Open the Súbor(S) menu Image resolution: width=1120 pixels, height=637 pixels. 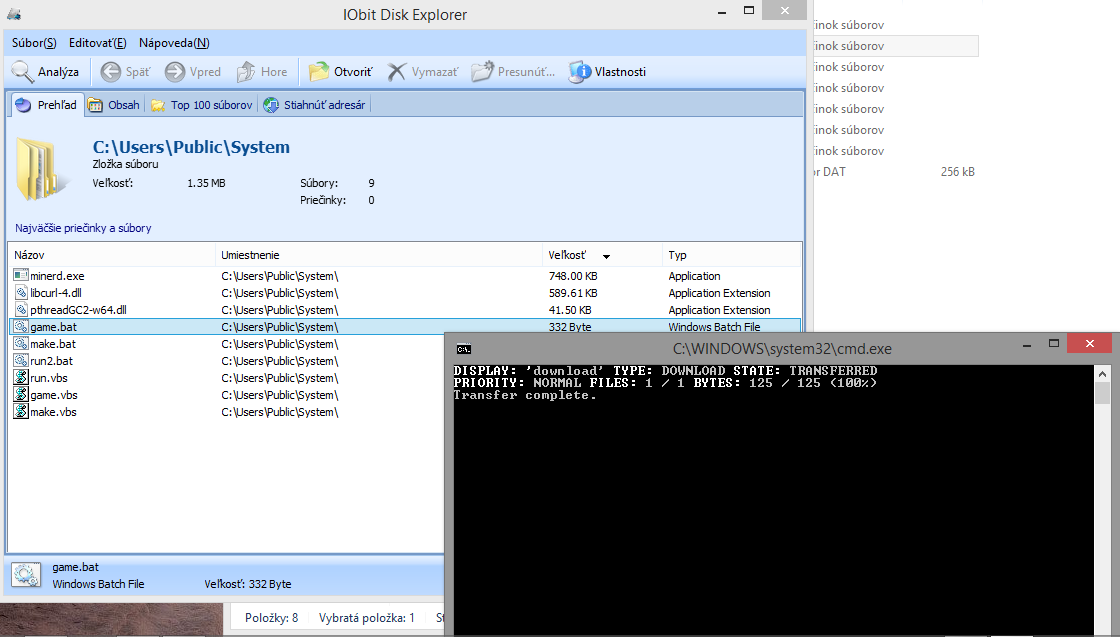tap(34, 43)
